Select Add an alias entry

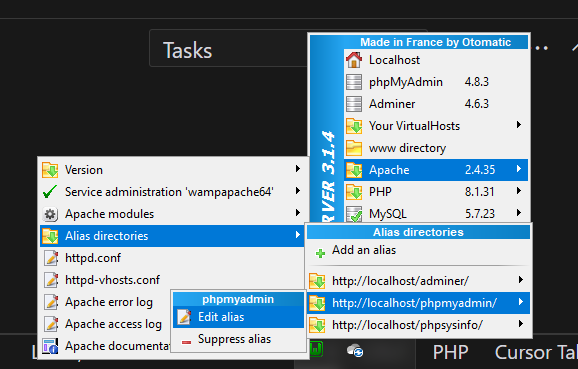pos(418,250)
